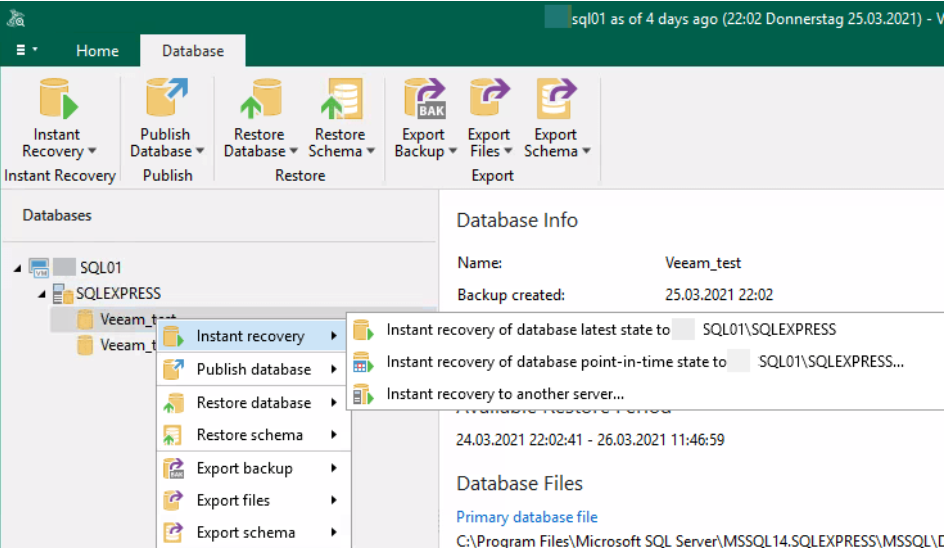Click the Veeam Explorer app icon in title bar
This screenshot has height=549, width=945.
pos(16,19)
